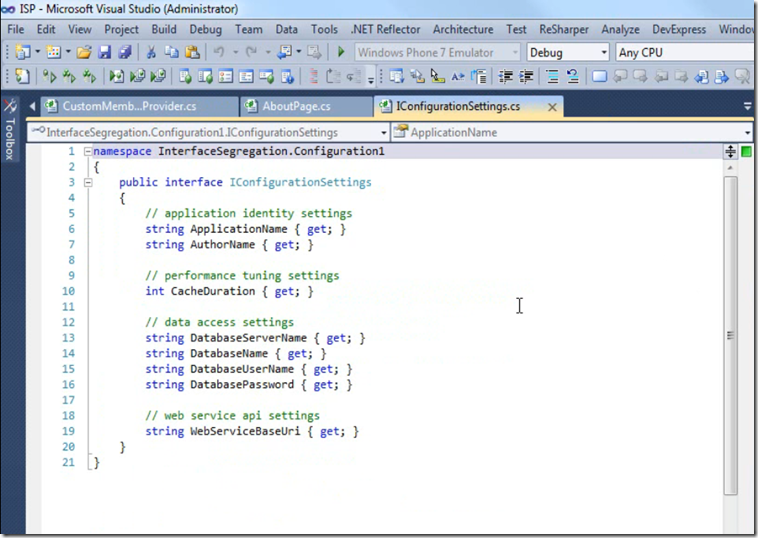Click the editor split bar handle icon
The height and width of the screenshot is (538, 758).
click(730, 152)
